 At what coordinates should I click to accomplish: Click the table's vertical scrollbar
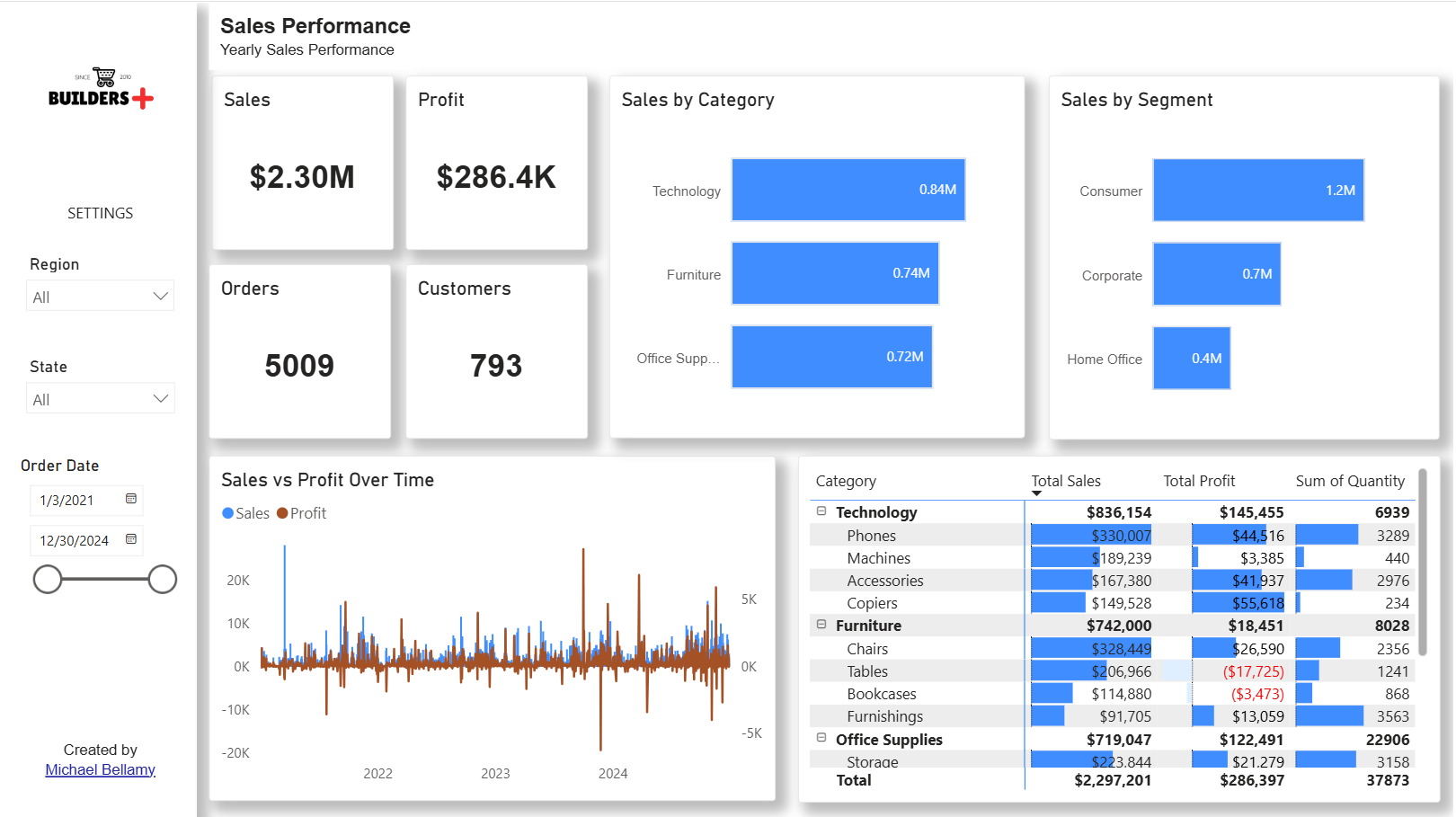pos(1423,562)
